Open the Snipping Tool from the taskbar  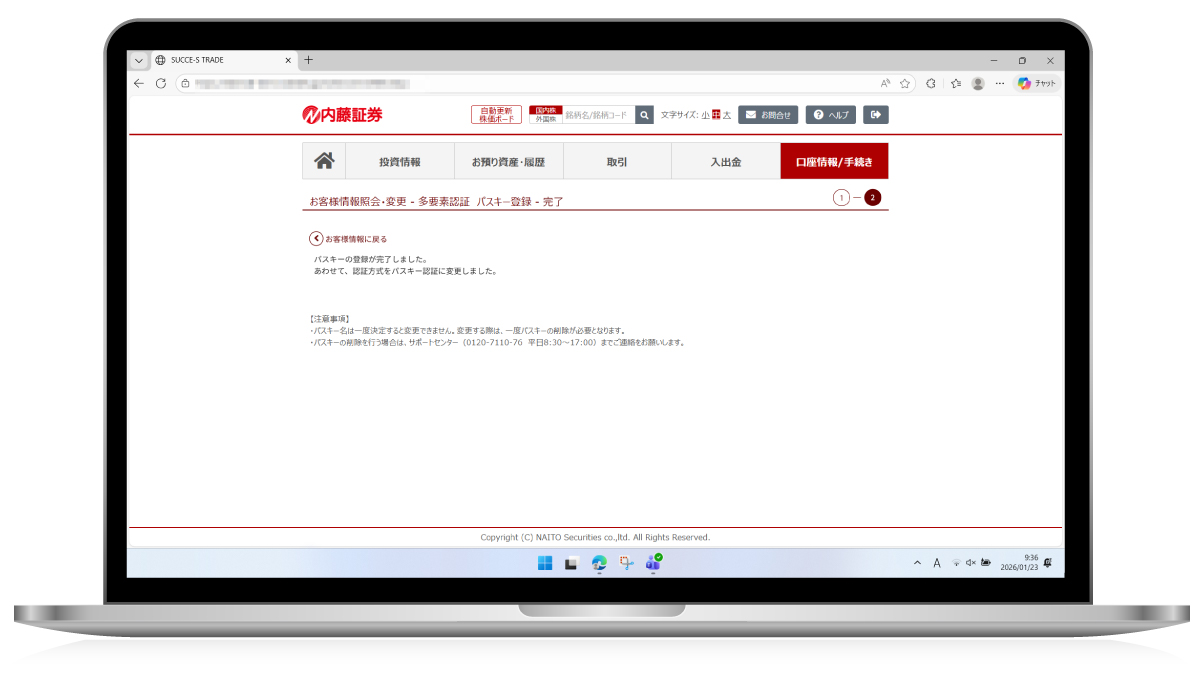pos(626,563)
